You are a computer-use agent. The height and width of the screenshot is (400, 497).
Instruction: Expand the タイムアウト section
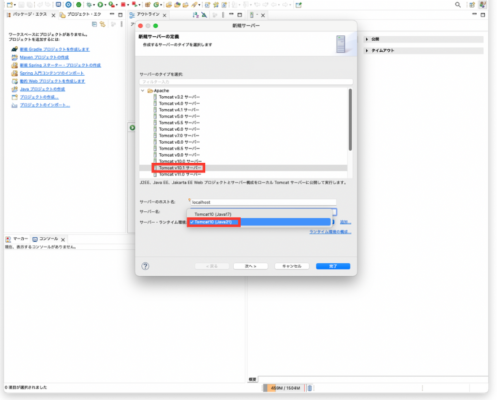point(367,51)
